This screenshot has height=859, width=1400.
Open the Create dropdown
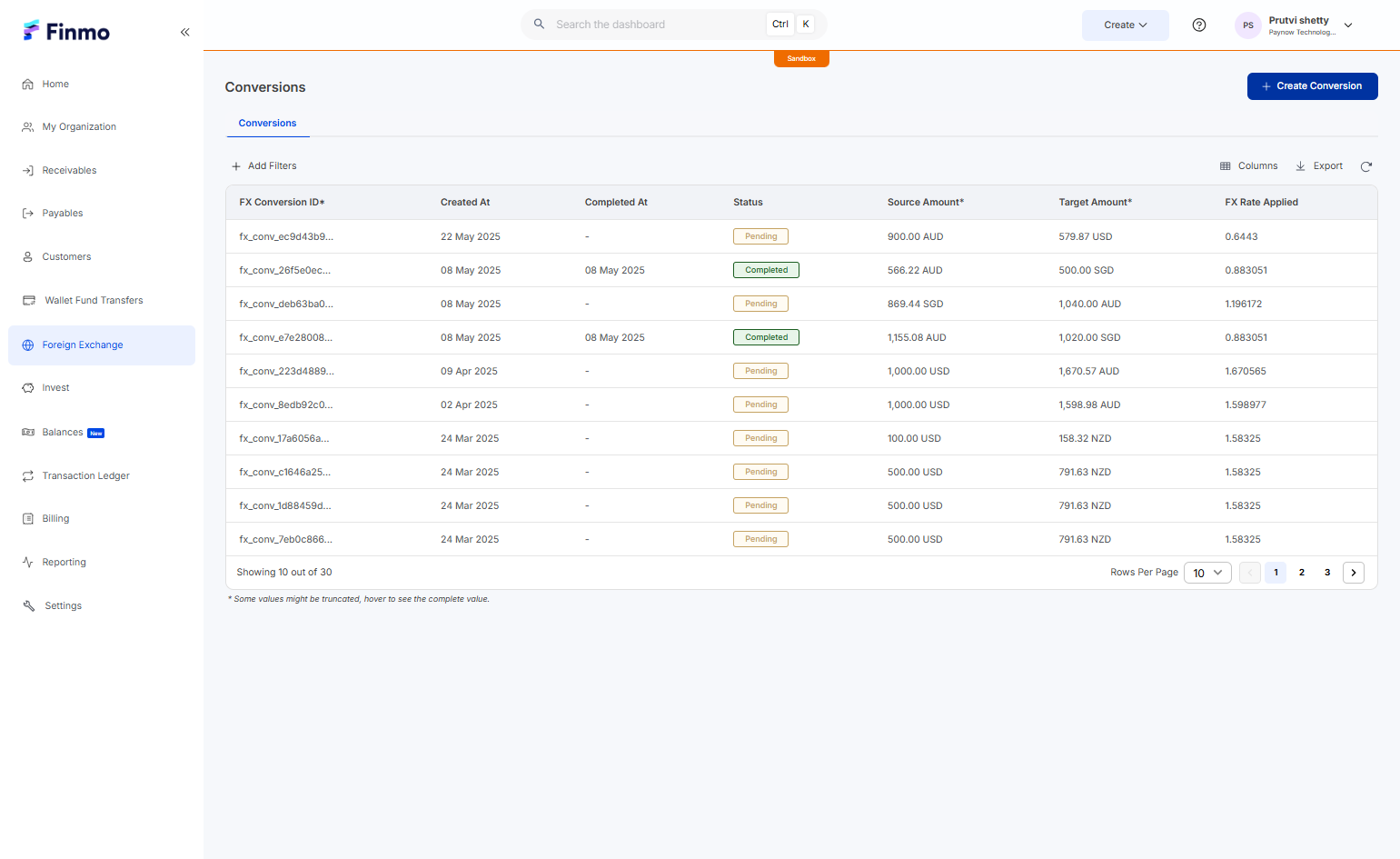[x=1126, y=25]
